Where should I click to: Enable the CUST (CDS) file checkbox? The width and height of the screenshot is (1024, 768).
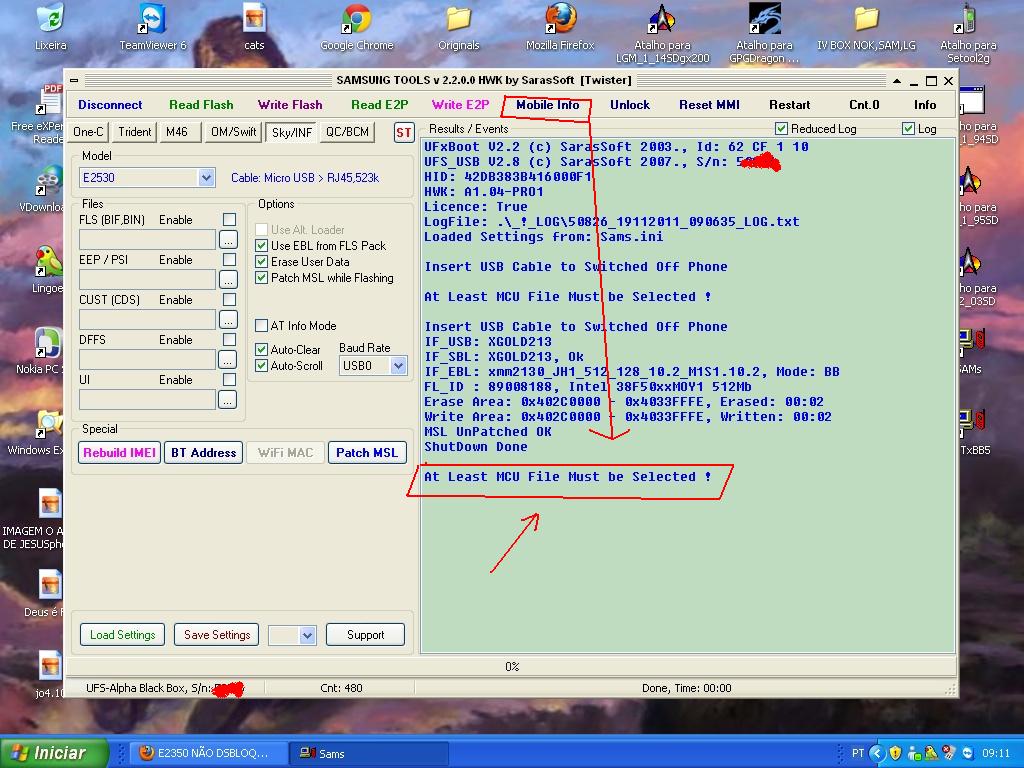pos(229,299)
